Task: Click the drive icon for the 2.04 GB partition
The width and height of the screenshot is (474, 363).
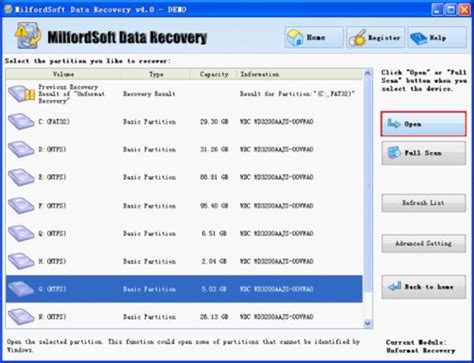Action: [21, 261]
